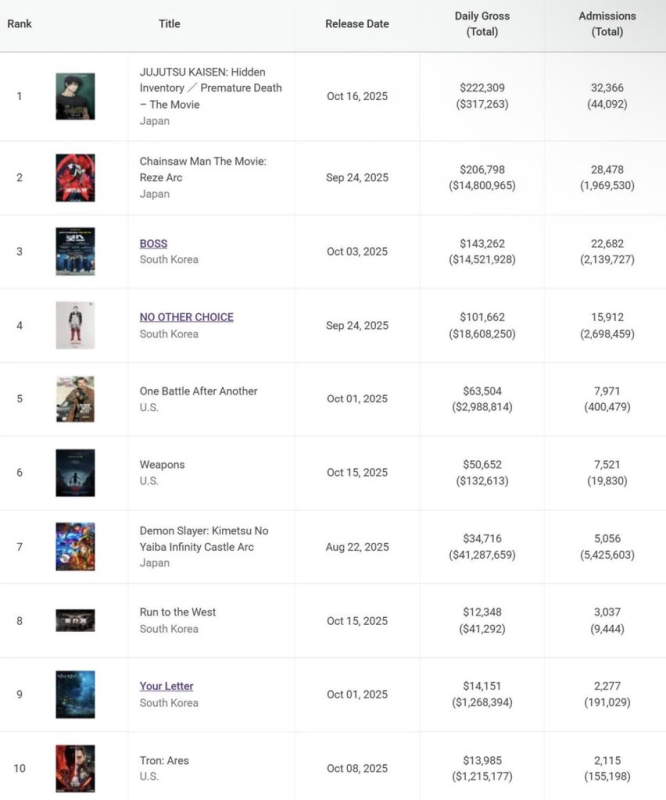Follow the NO OTHER CHOICE link
Image resolution: width=666 pixels, height=800 pixels.
pyautogui.click(x=186, y=317)
